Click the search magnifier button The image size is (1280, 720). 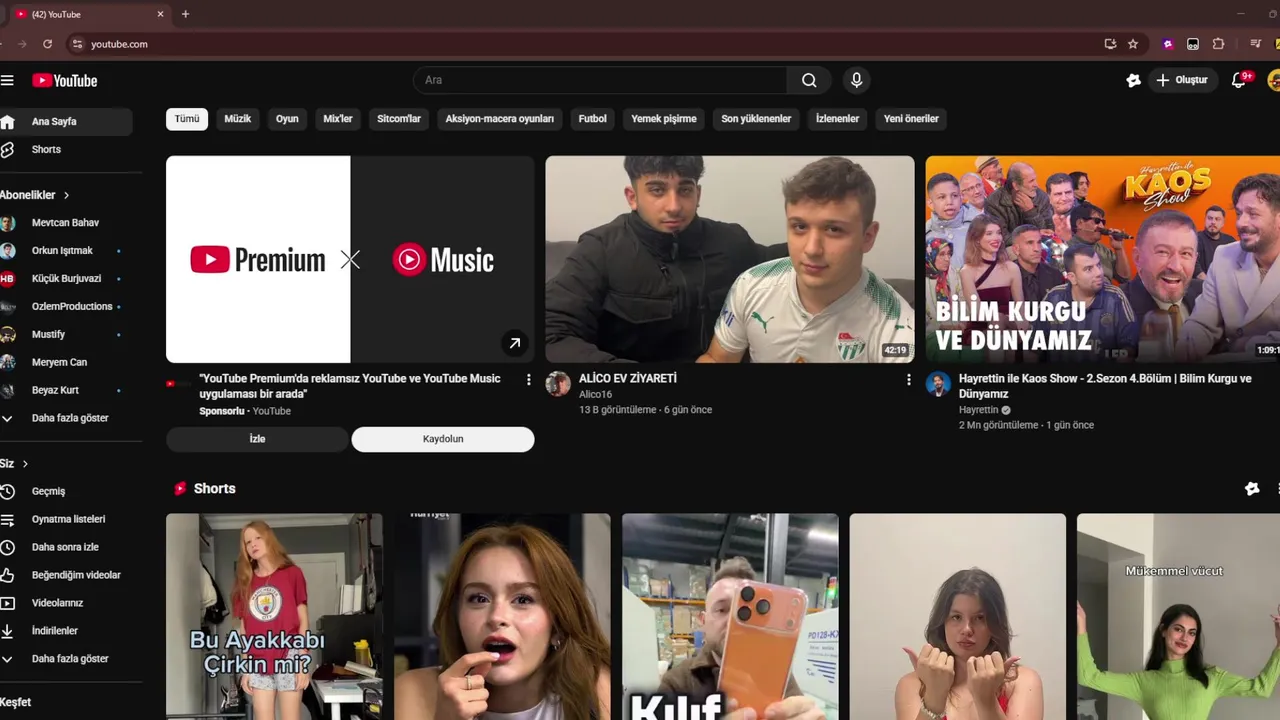pos(809,80)
